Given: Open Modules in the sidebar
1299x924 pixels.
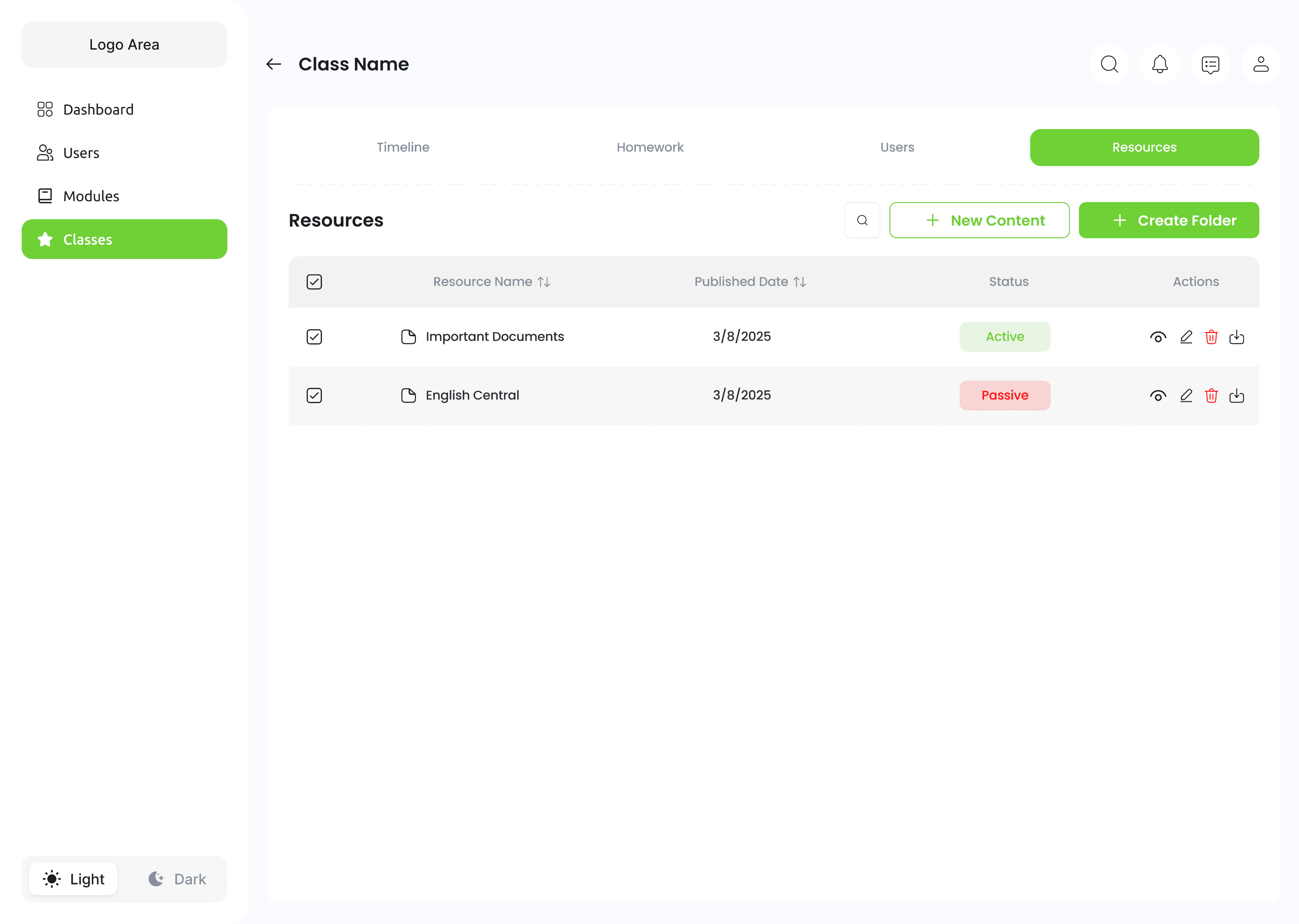Looking at the screenshot, I should [x=91, y=196].
